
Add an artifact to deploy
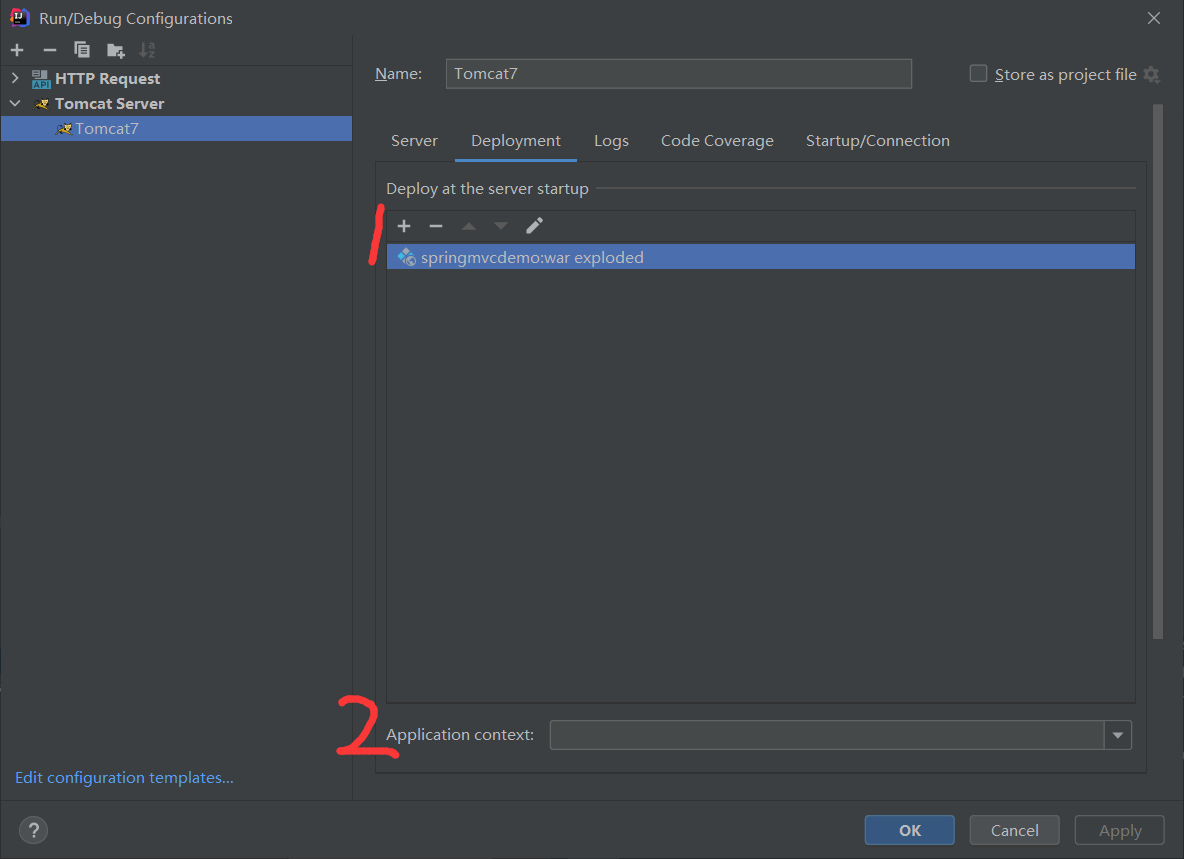(x=403, y=225)
